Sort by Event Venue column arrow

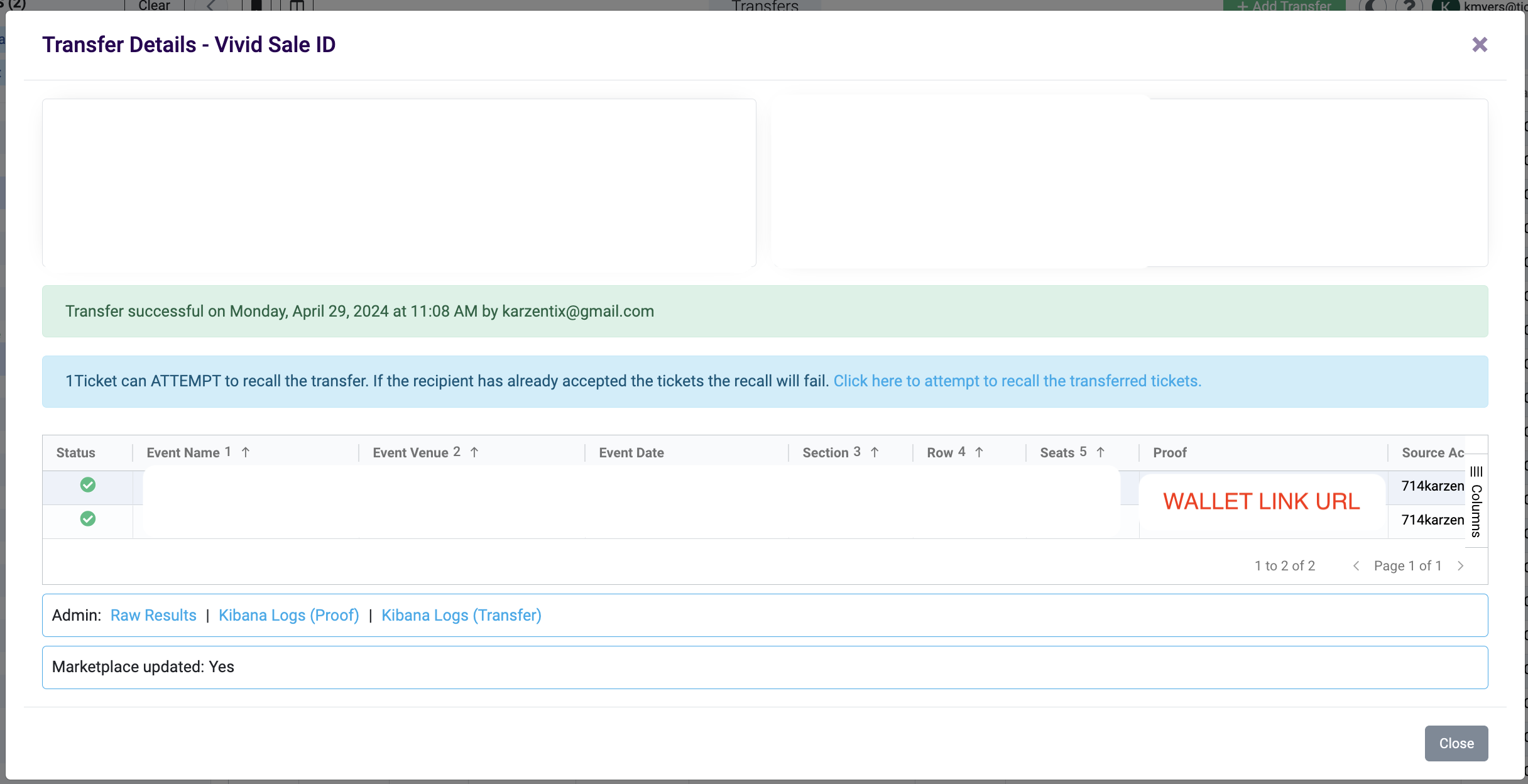474,452
